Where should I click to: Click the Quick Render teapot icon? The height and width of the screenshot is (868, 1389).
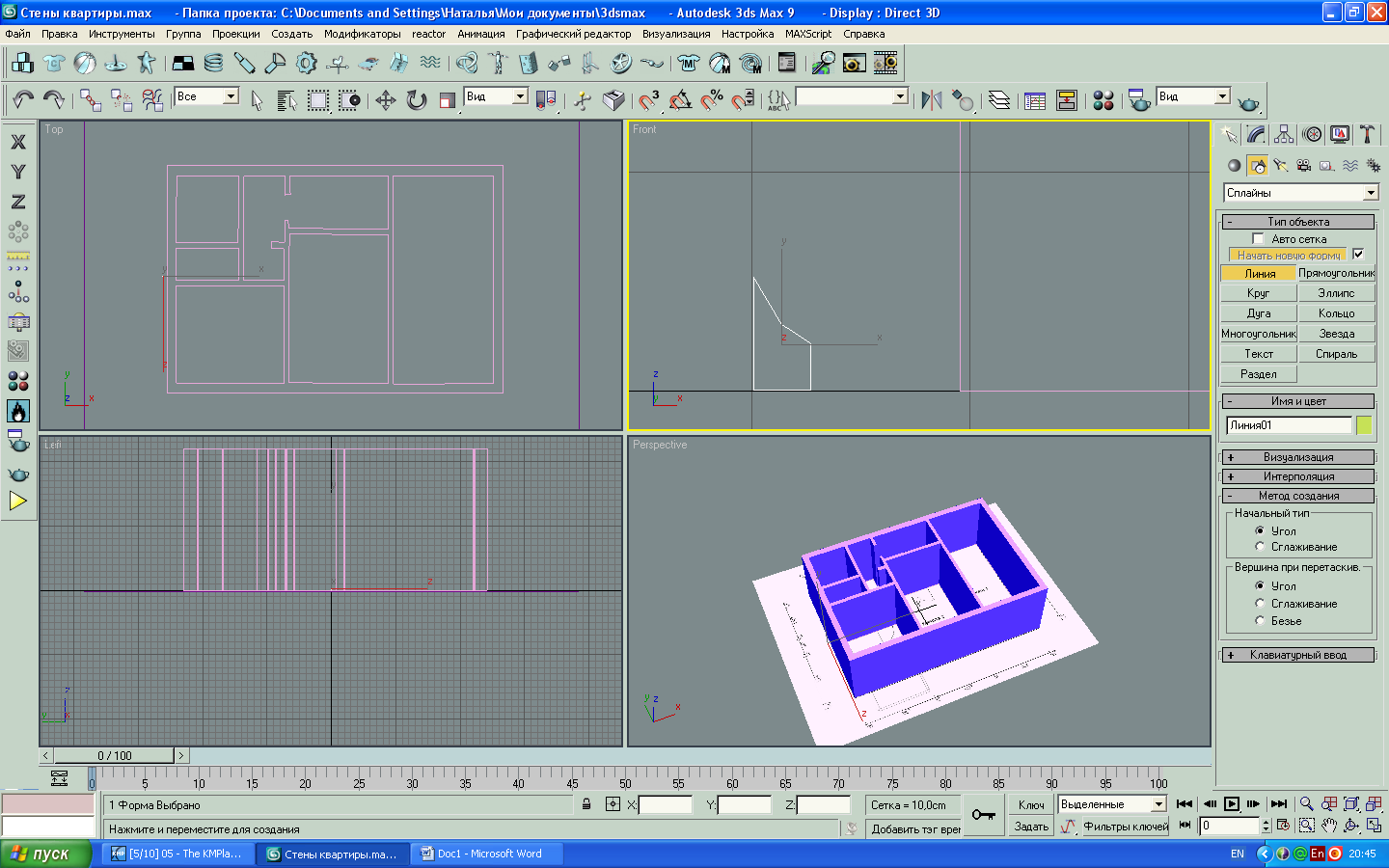coord(1249,102)
